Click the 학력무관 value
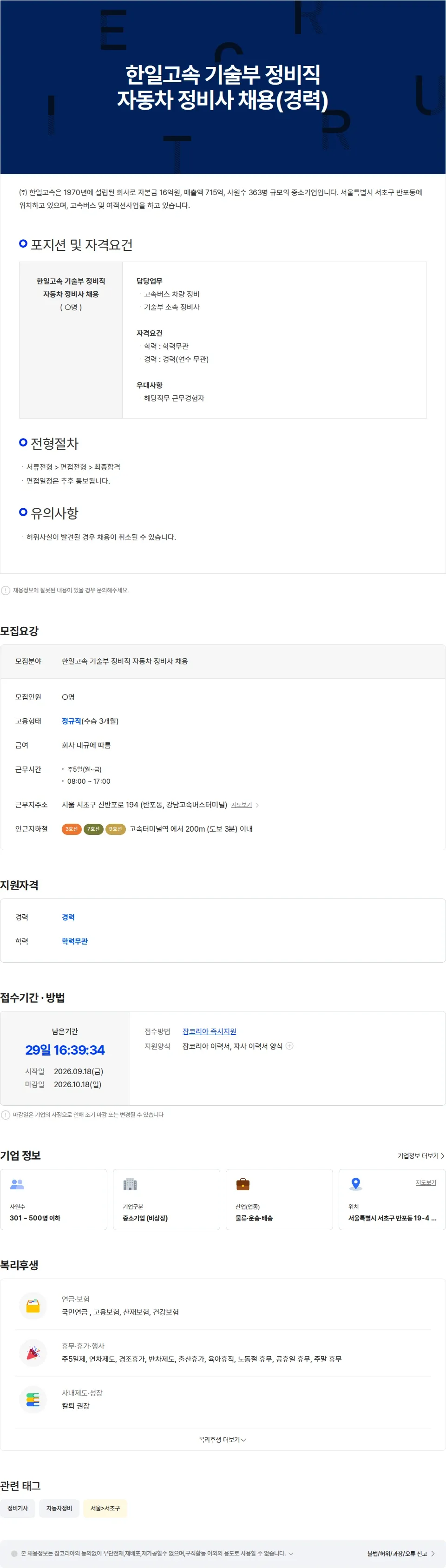This screenshot has width=446, height=1568. [x=75, y=941]
